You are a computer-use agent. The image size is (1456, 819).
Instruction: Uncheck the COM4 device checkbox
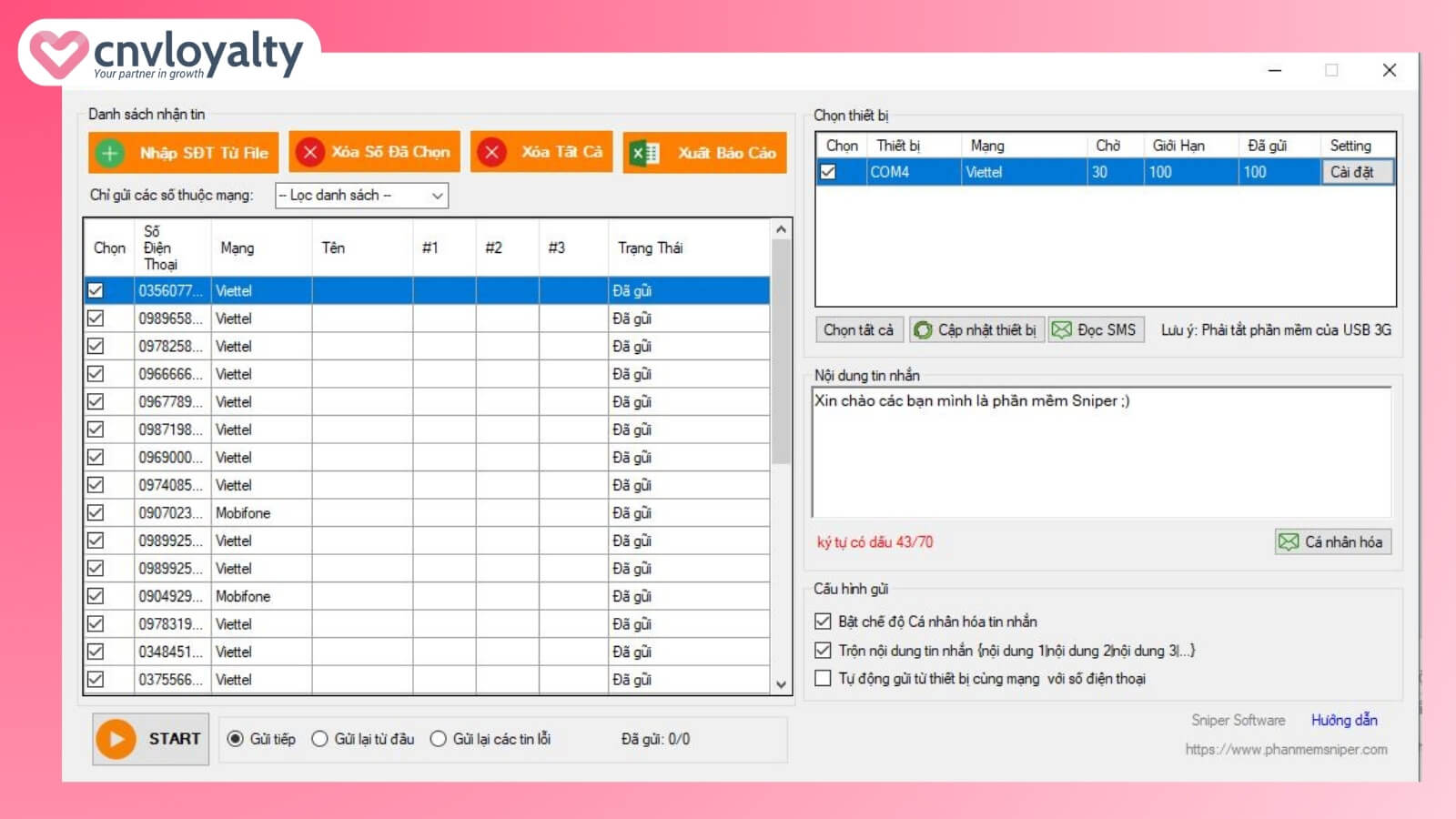tap(828, 172)
